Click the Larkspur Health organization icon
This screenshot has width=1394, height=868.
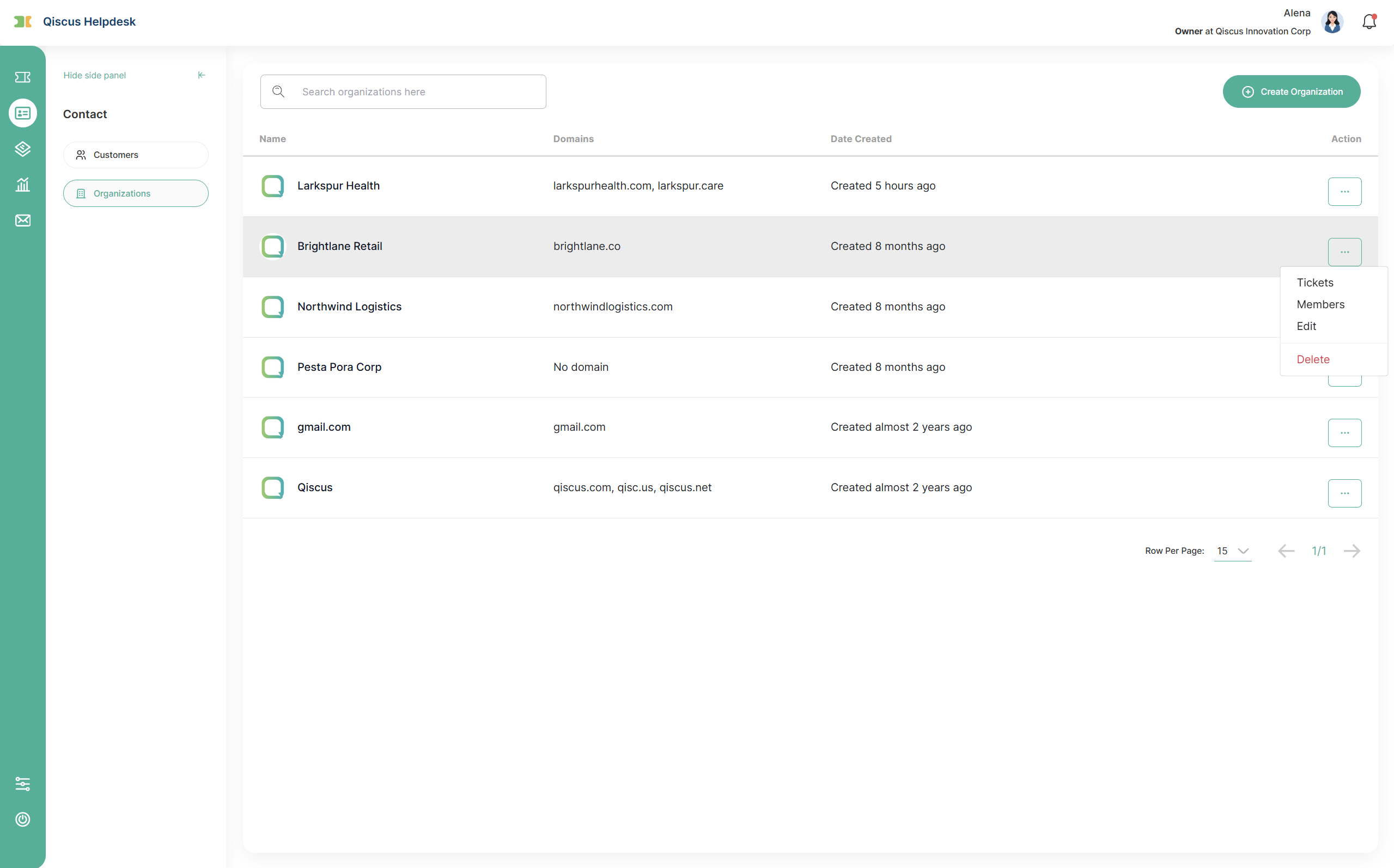click(x=273, y=186)
